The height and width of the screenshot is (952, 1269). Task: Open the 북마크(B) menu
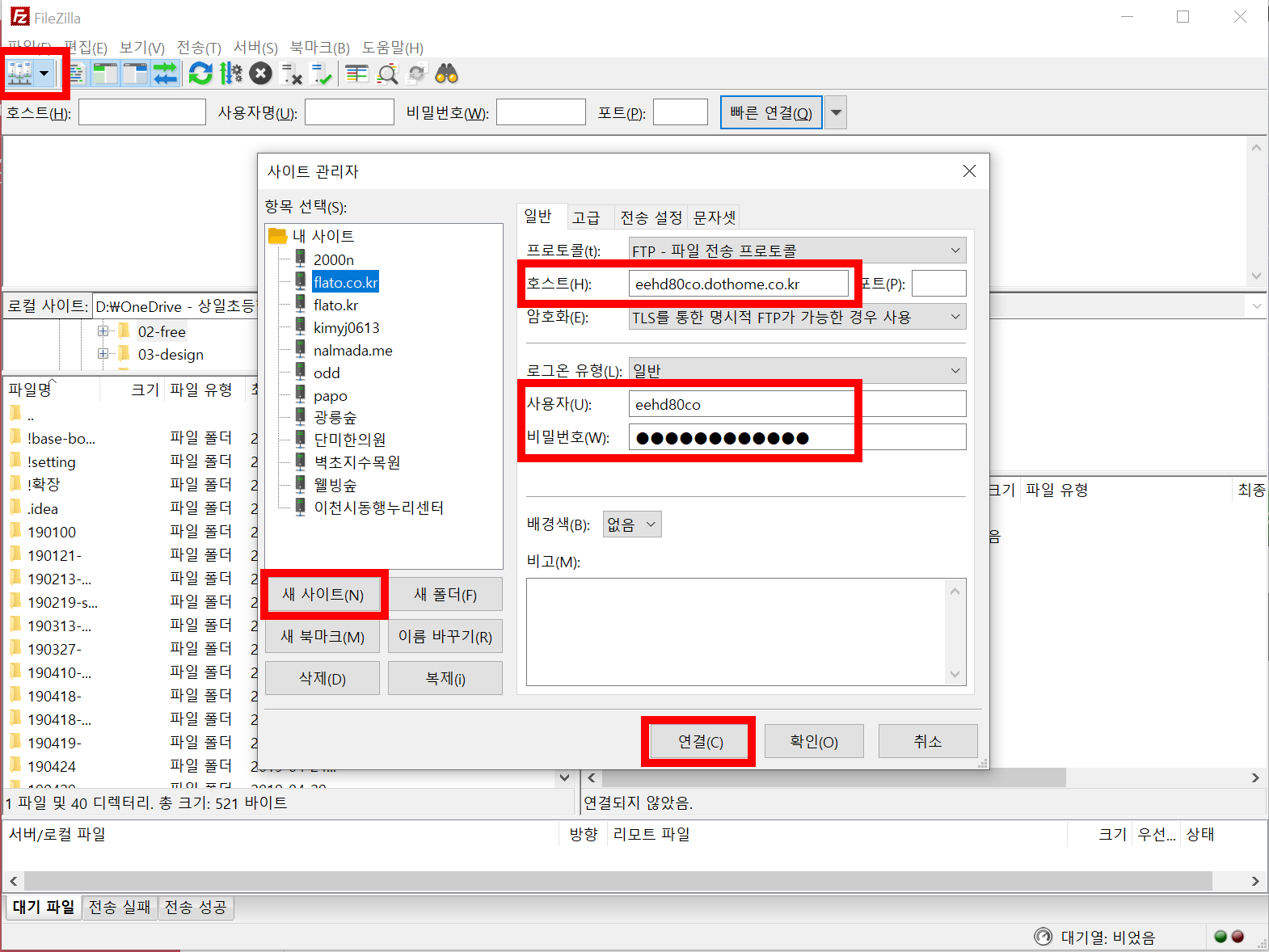320,48
